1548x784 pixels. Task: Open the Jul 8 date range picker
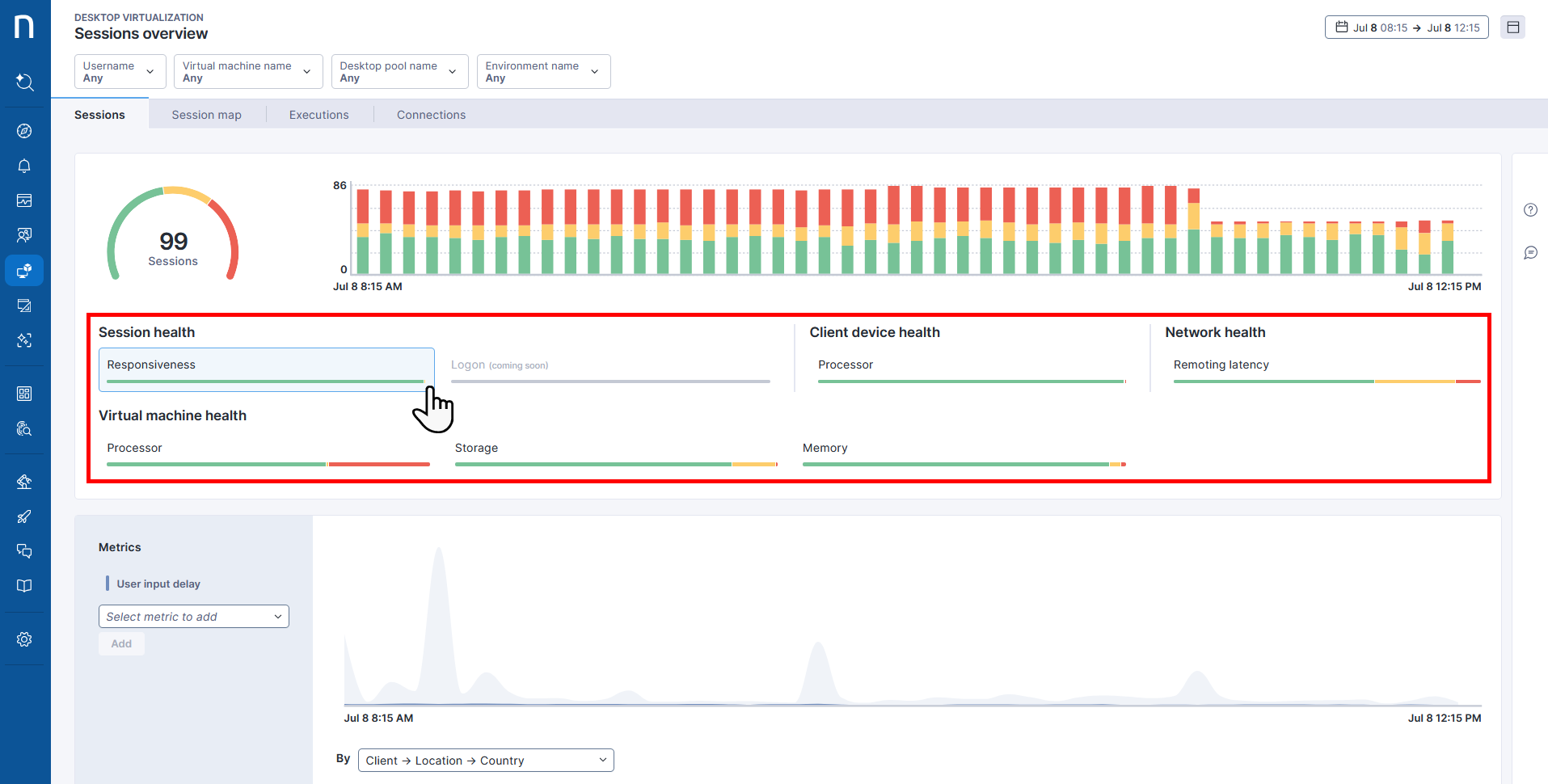[1407, 27]
